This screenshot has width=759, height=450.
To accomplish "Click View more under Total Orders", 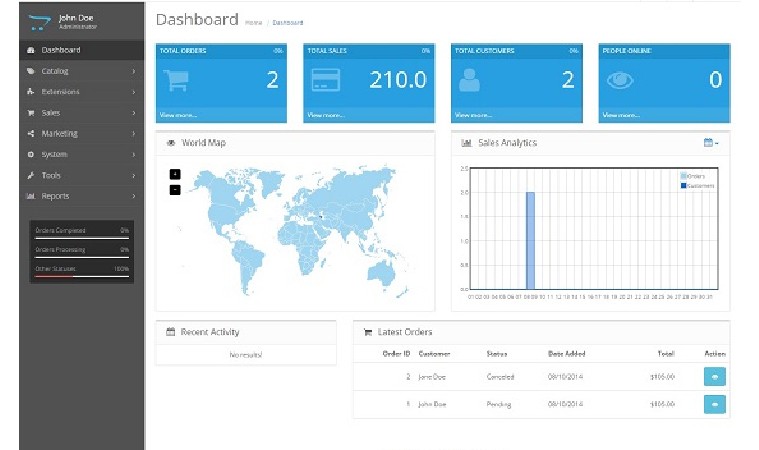I will pos(178,115).
